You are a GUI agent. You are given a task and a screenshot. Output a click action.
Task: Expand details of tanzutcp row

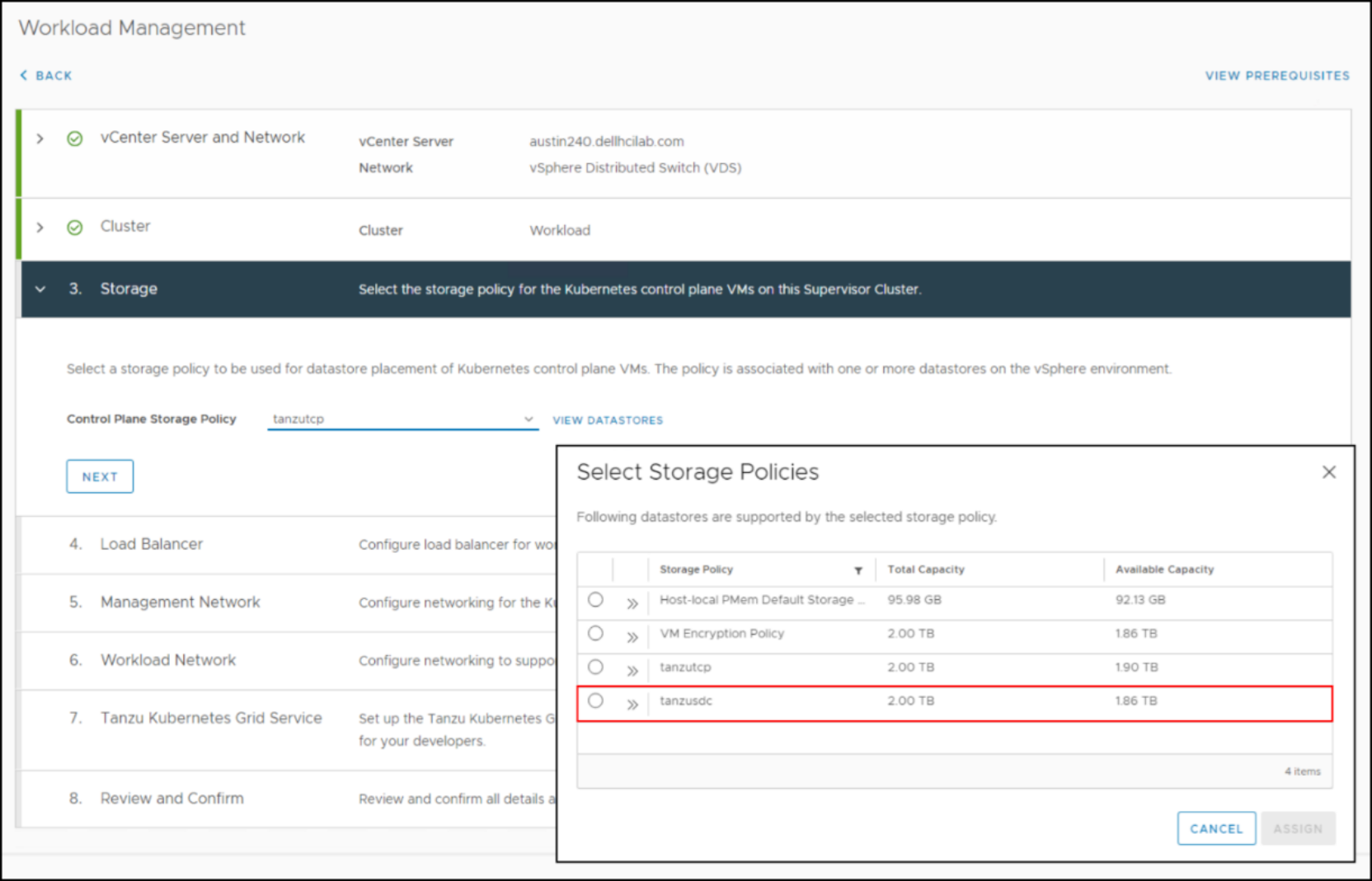[632, 671]
